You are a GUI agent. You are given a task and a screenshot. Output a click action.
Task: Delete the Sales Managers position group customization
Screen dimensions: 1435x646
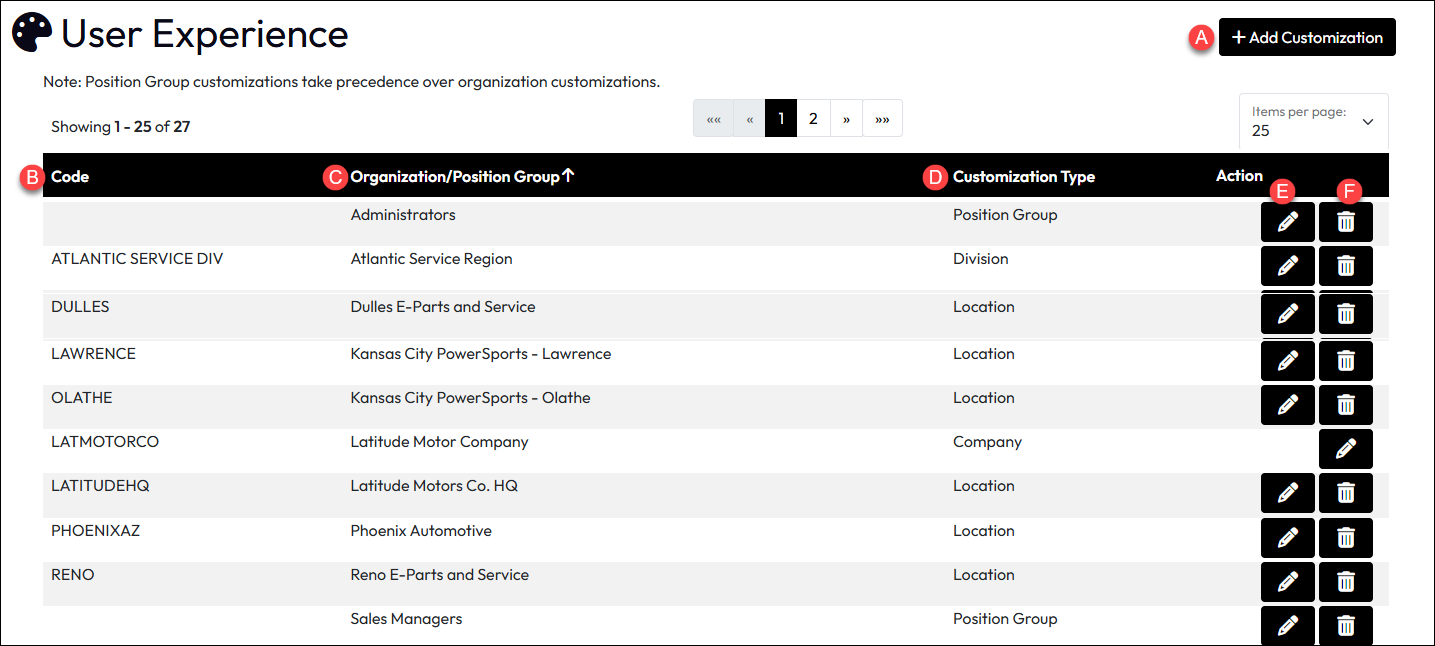pyautogui.click(x=1346, y=626)
